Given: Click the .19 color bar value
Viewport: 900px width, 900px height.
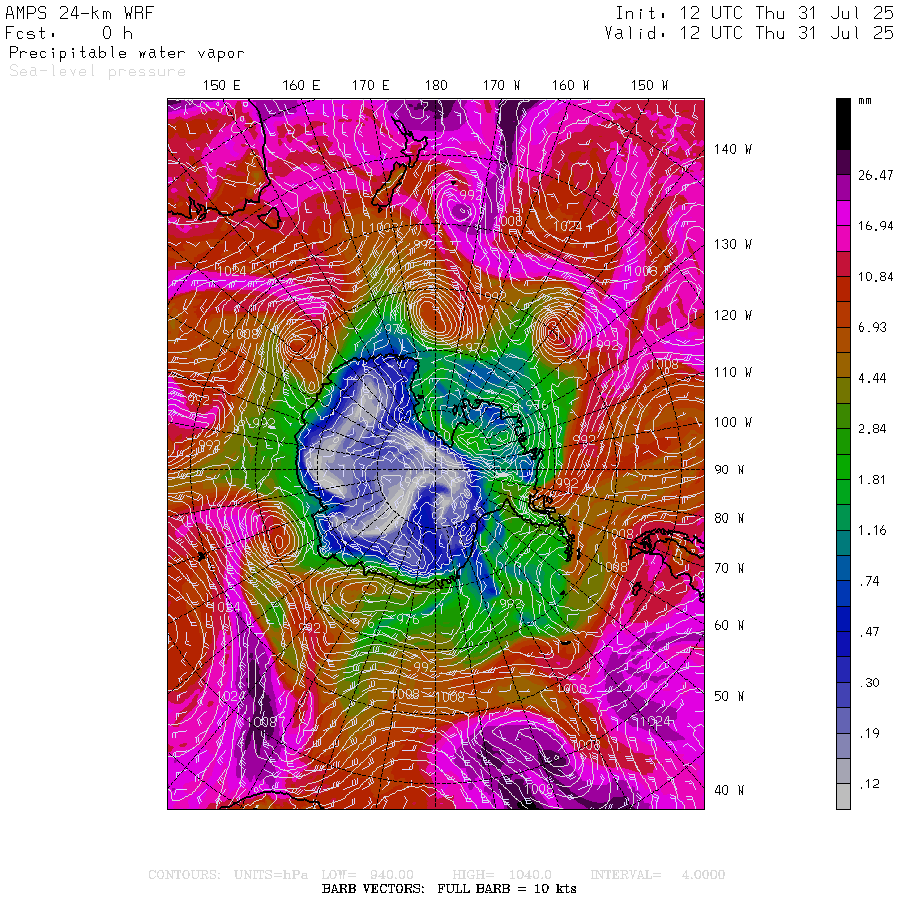Looking at the screenshot, I should point(870,734).
